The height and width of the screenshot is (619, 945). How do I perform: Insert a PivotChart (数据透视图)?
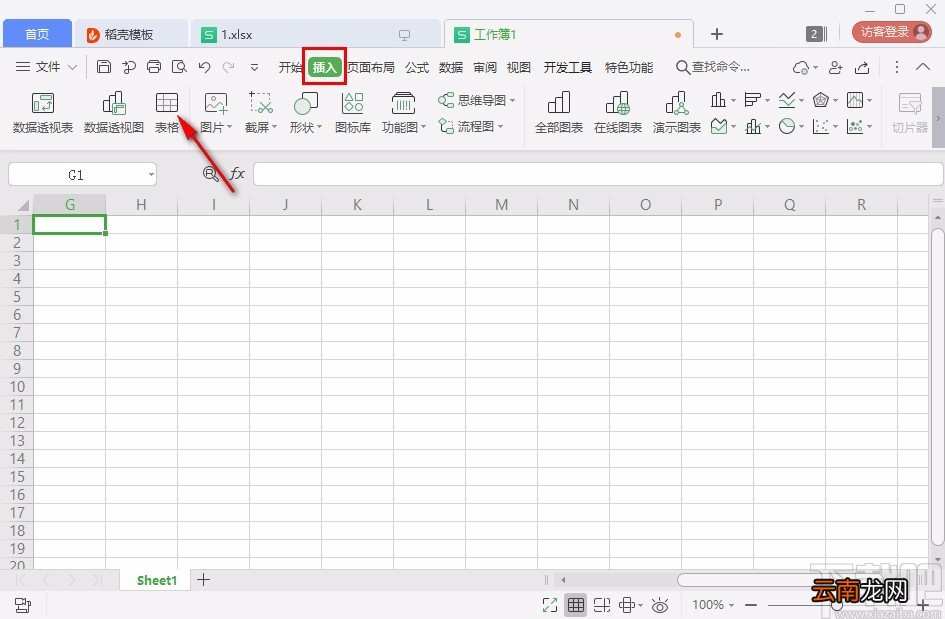114,112
